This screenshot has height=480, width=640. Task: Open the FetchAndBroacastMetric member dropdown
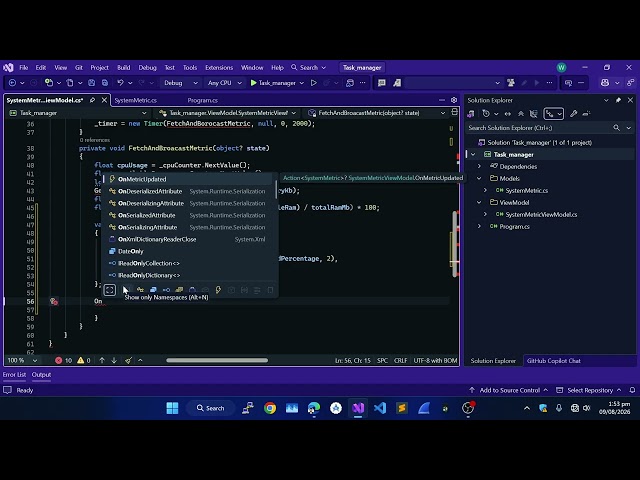point(377,113)
